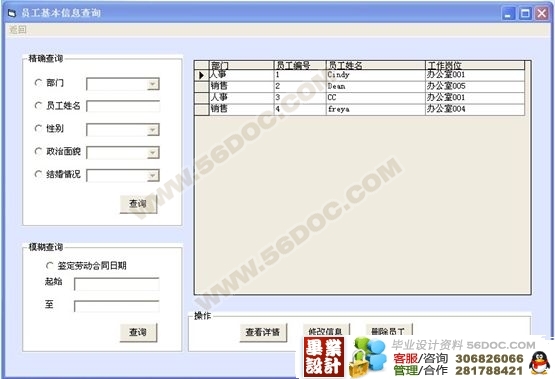Click 销售 department cell in Dean's row

[241, 87]
